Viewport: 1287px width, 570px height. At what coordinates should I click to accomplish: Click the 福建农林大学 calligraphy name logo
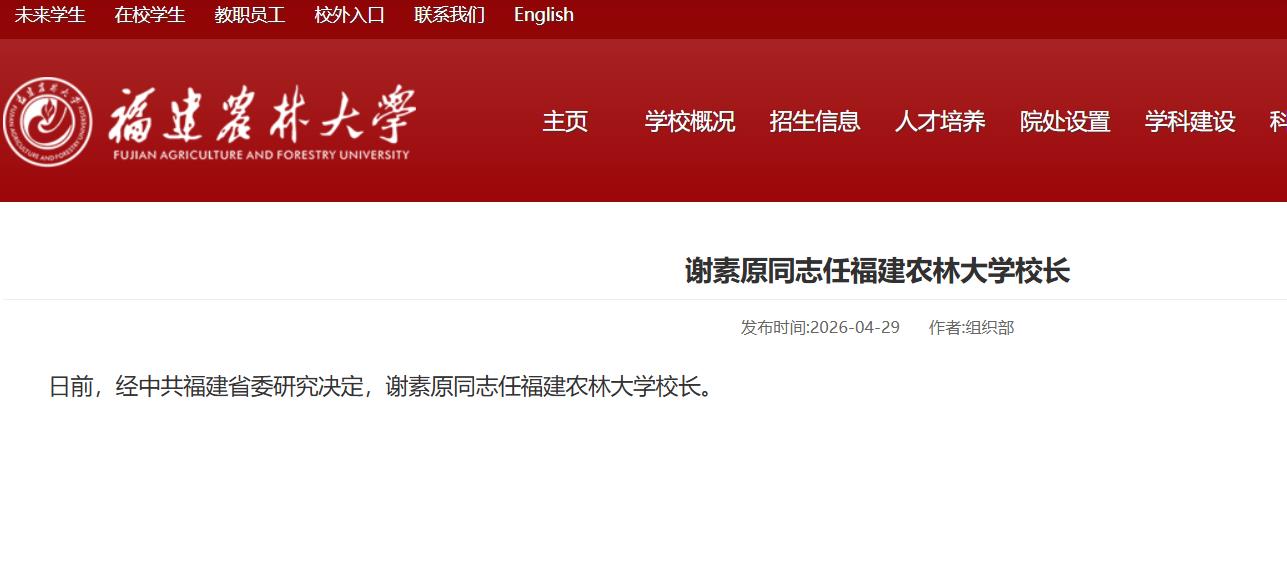tap(262, 114)
